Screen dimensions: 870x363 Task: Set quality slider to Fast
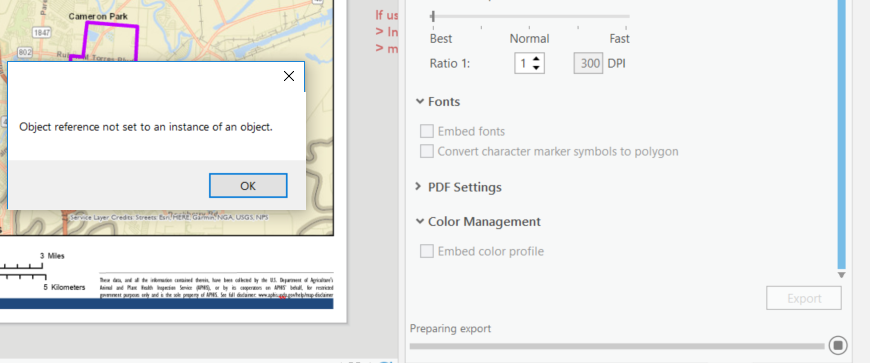pyautogui.click(x=626, y=17)
